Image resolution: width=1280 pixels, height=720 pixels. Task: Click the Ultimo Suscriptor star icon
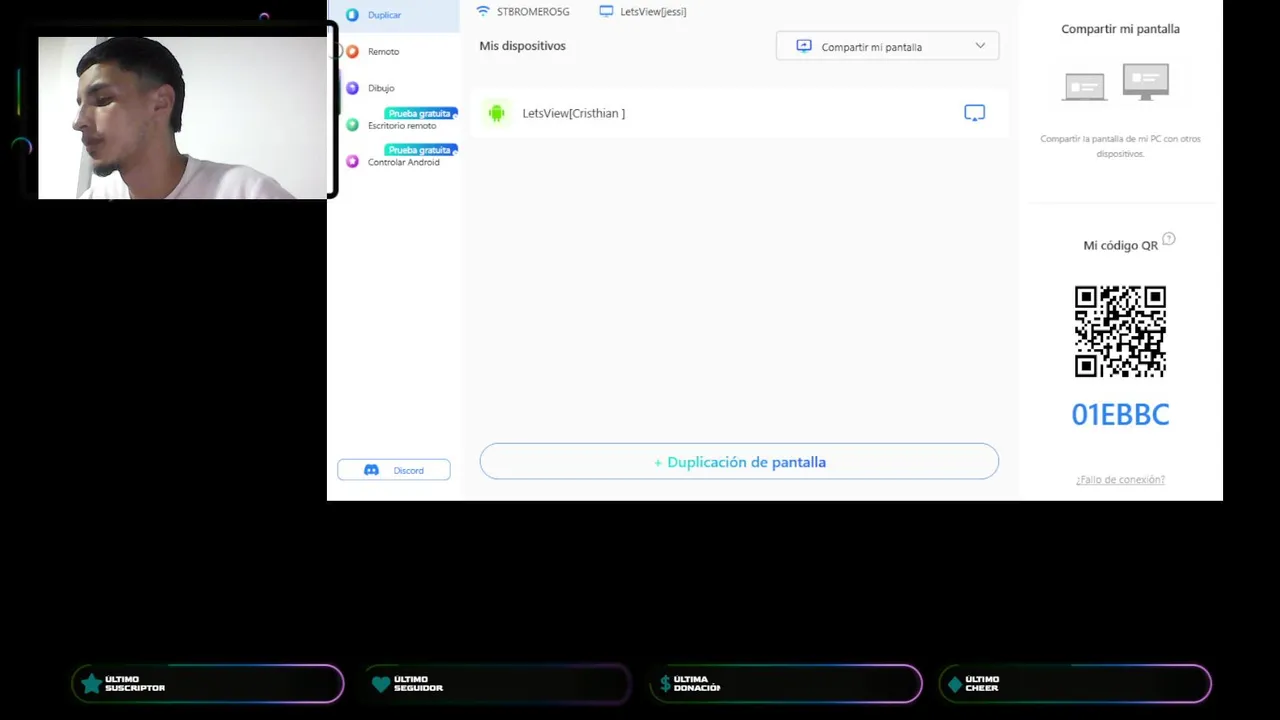(x=91, y=684)
